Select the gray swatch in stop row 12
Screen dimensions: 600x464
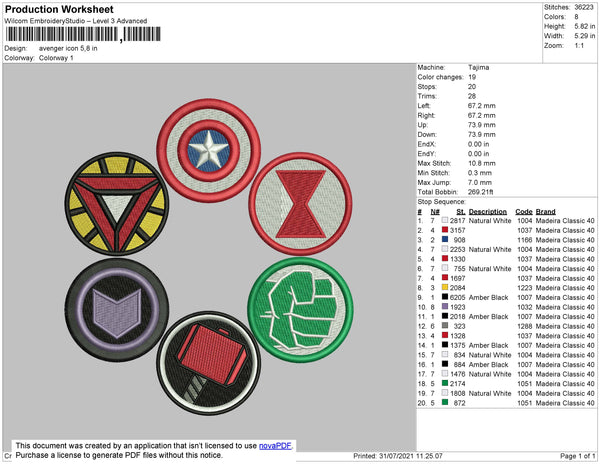445,326
